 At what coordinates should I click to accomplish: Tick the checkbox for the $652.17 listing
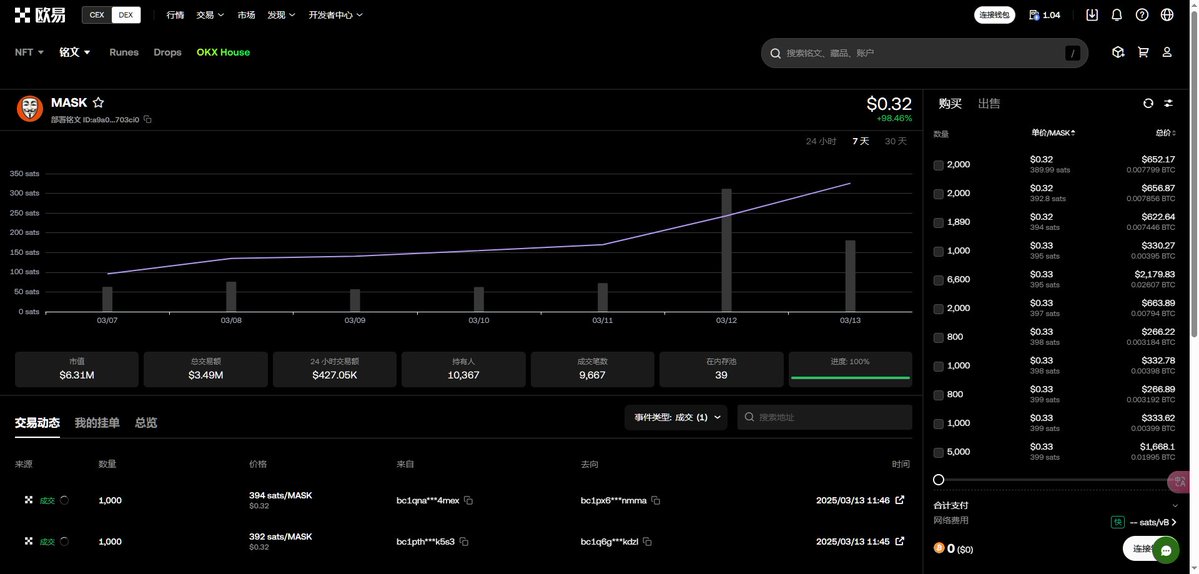[938, 165]
